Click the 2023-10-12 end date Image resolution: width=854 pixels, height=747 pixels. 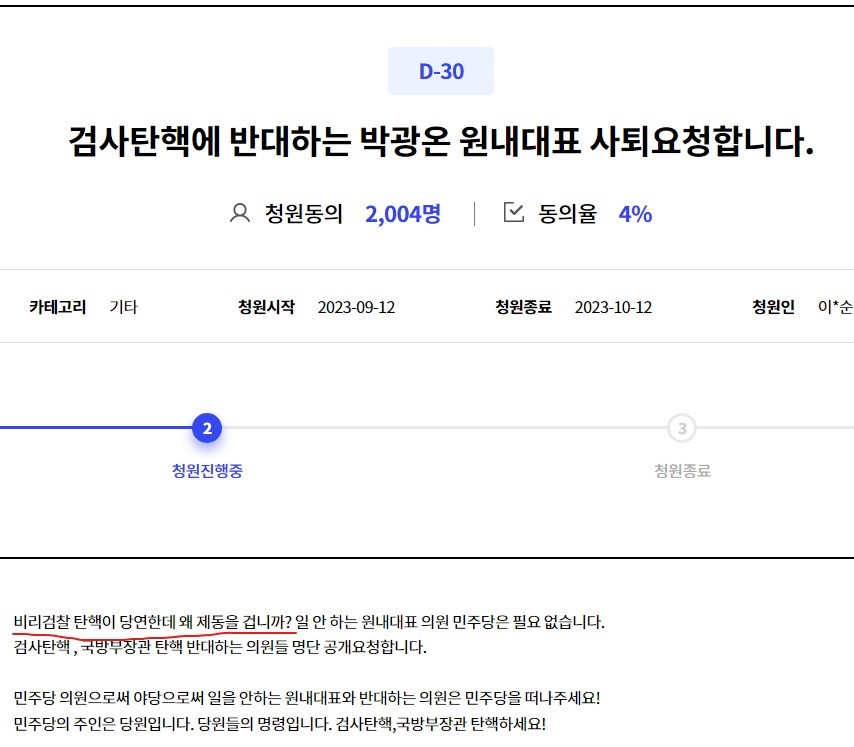point(613,307)
